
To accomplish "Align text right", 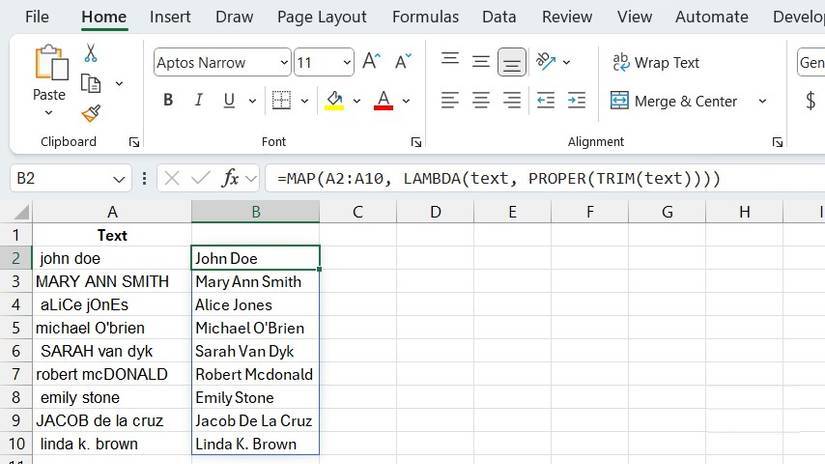I will coord(511,100).
